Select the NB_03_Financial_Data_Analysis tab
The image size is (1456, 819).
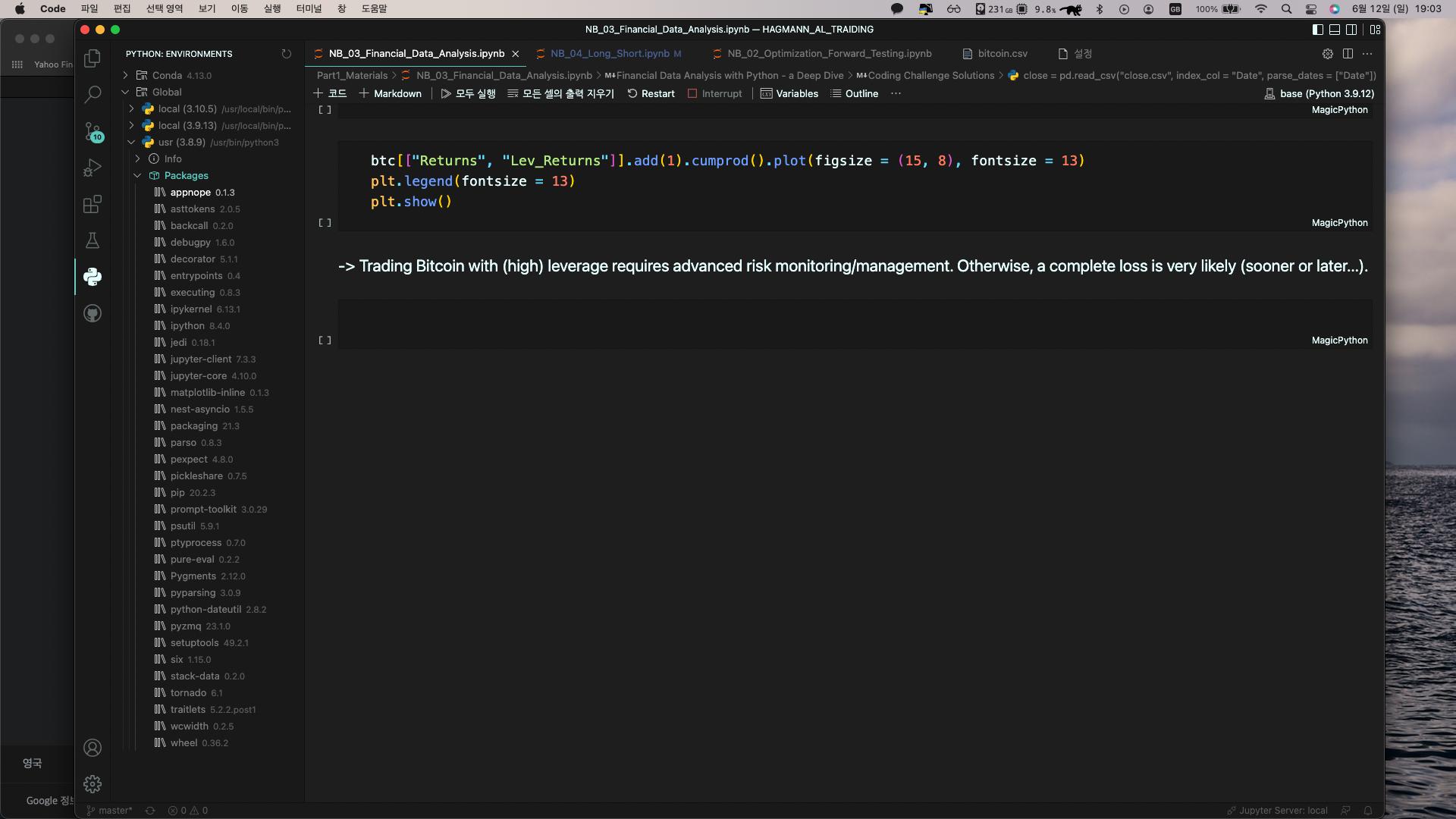click(x=417, y=53)
